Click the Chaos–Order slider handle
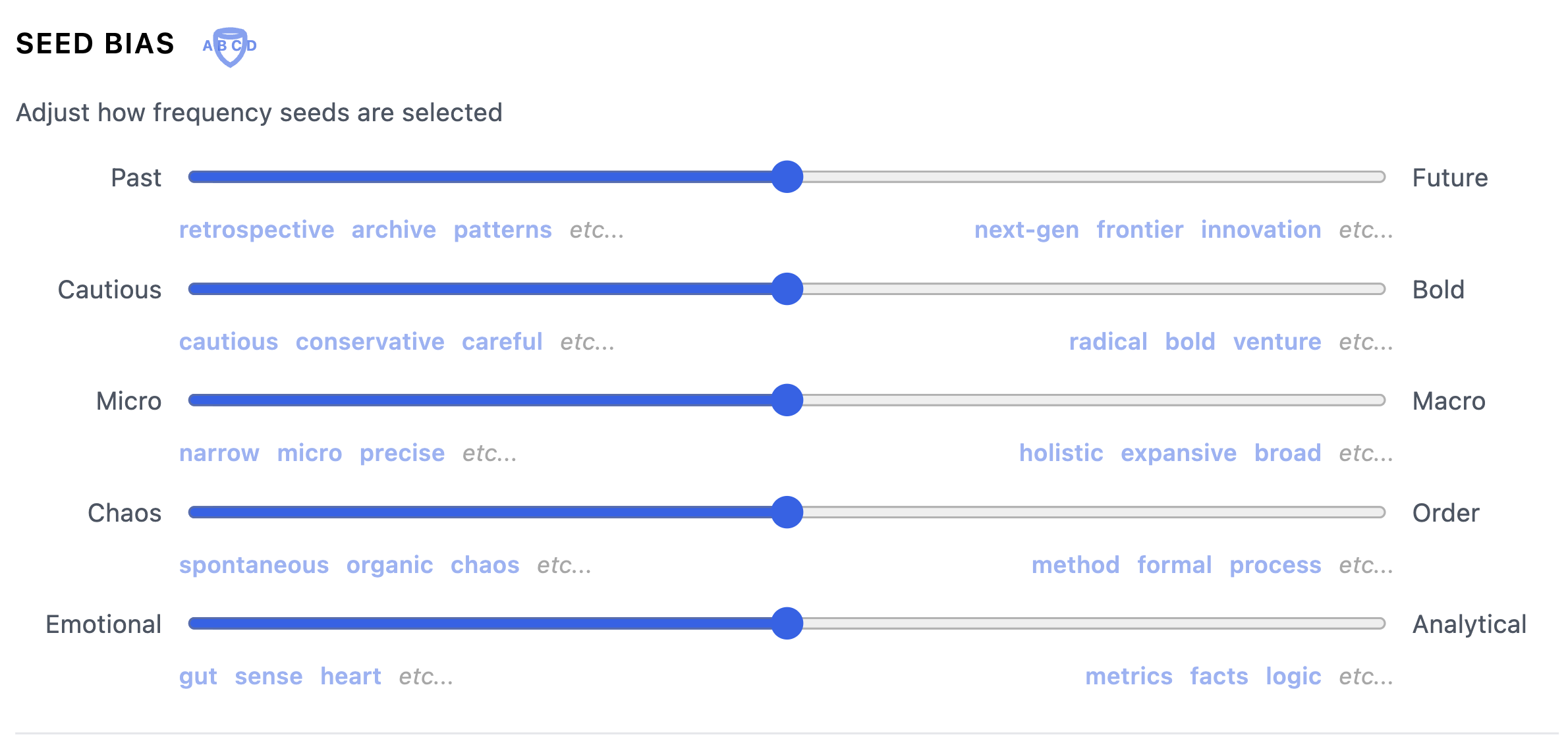1568x739 pixels. coord(787,512)
